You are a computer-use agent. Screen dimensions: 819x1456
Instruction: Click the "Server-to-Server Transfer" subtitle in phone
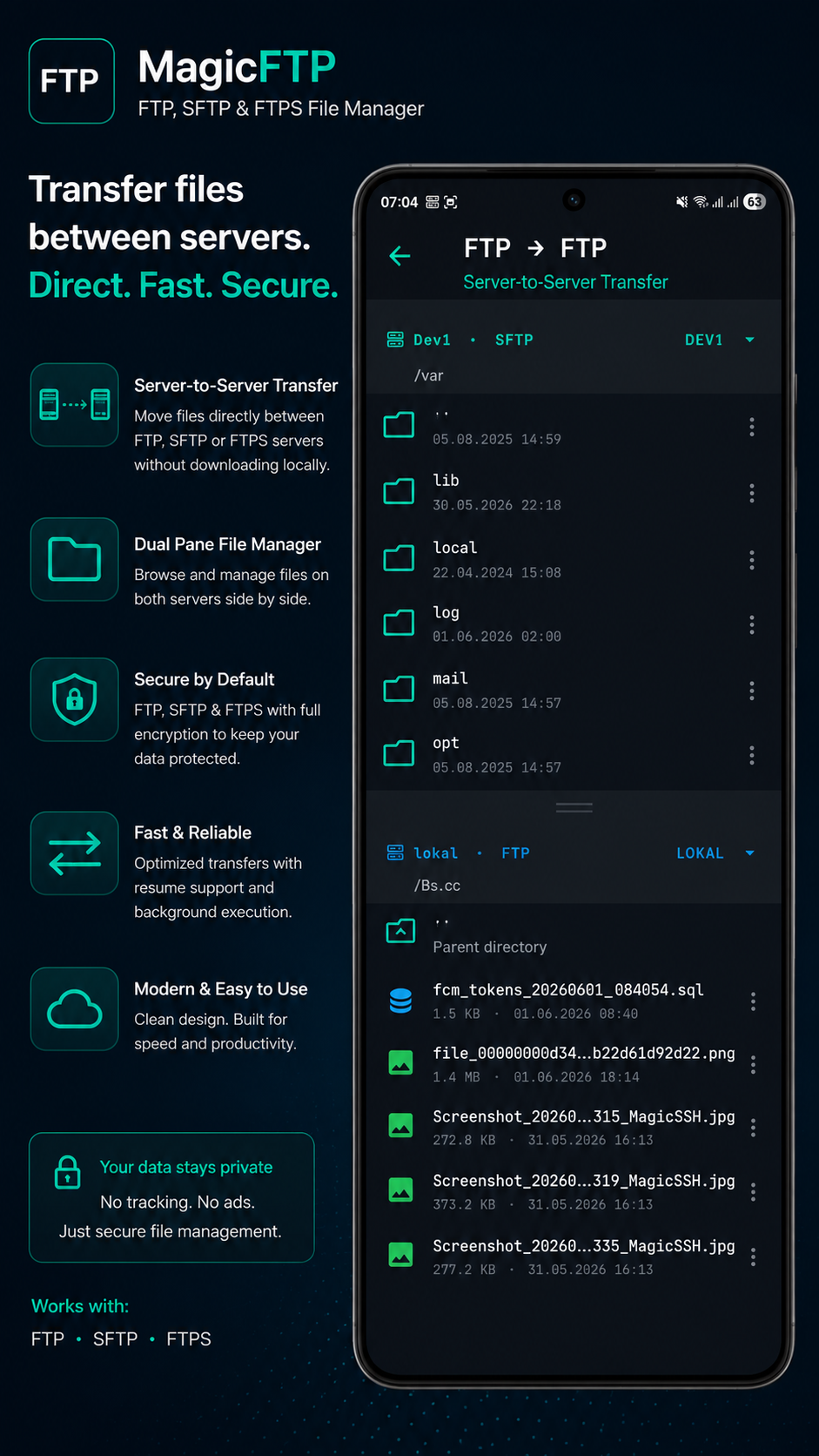coord(566,282)
